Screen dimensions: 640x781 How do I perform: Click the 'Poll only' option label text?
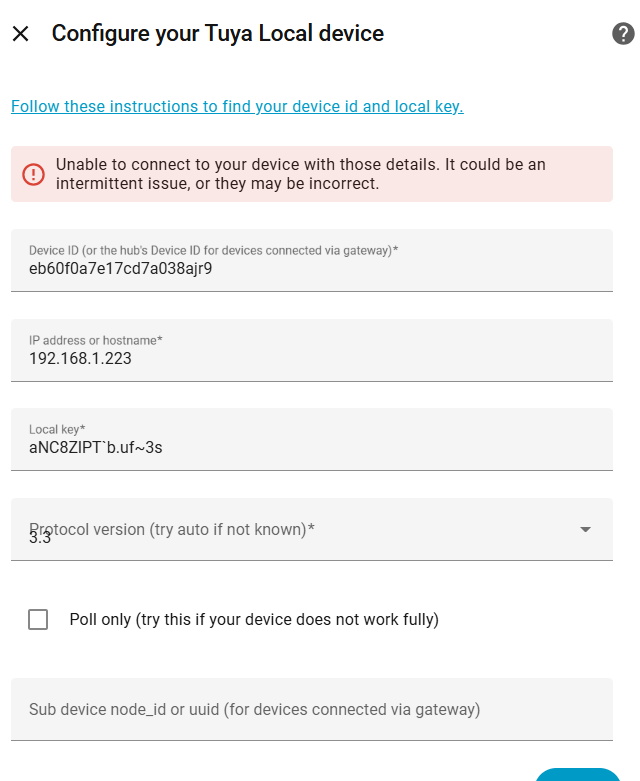[254, 620]
